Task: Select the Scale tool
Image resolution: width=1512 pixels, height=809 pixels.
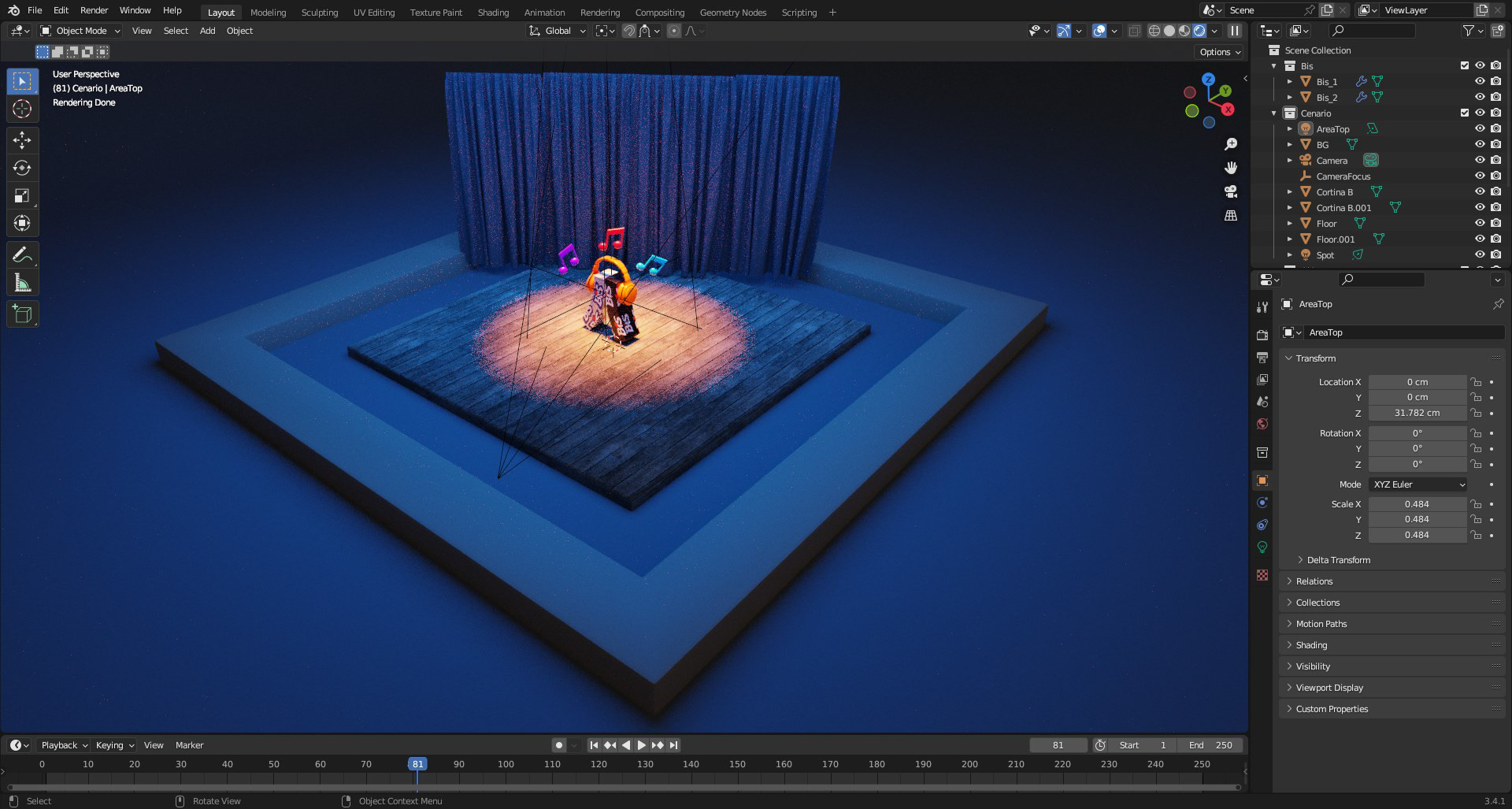Action: coord(22,195)
